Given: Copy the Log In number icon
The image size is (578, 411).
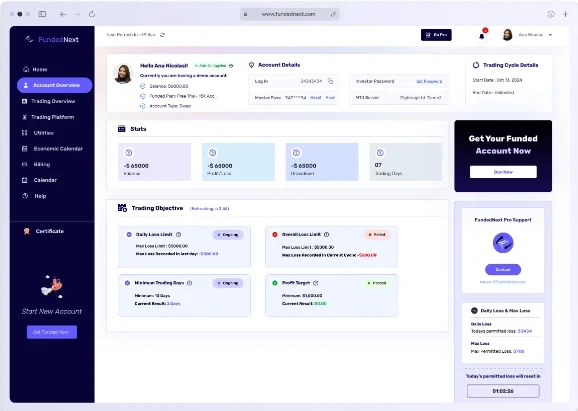Looking at the screenshot, I should (330, 81).
